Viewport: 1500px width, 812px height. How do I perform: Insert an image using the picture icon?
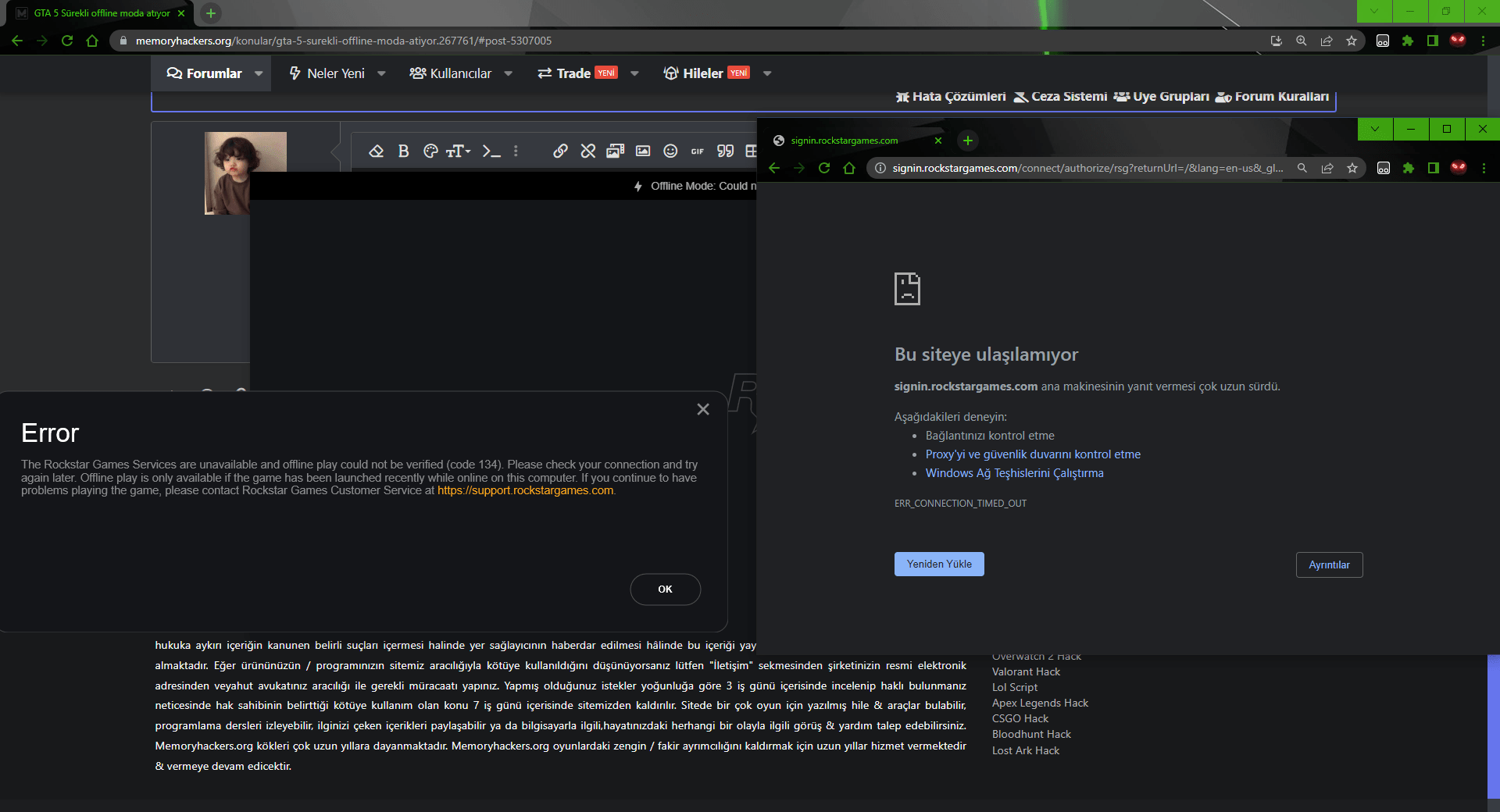643,151
